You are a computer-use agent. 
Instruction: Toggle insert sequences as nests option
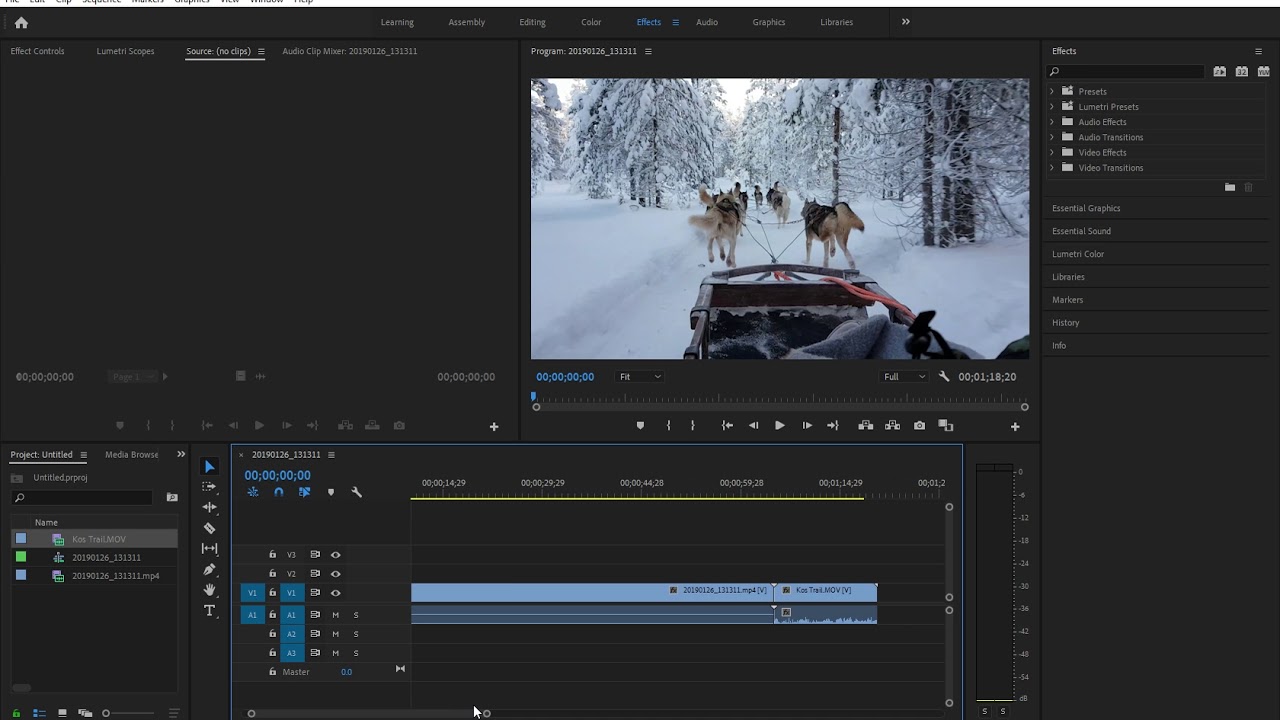[253, 492]
